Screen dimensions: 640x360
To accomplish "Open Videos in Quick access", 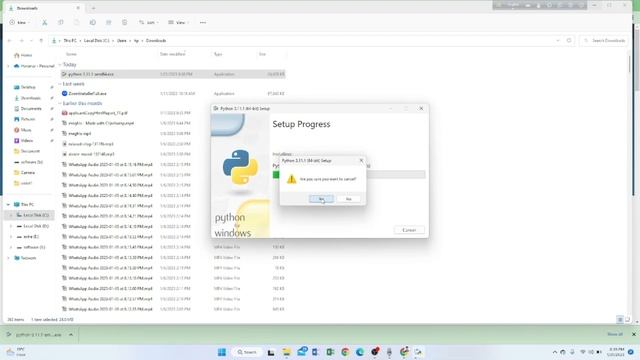I will 27,140.
